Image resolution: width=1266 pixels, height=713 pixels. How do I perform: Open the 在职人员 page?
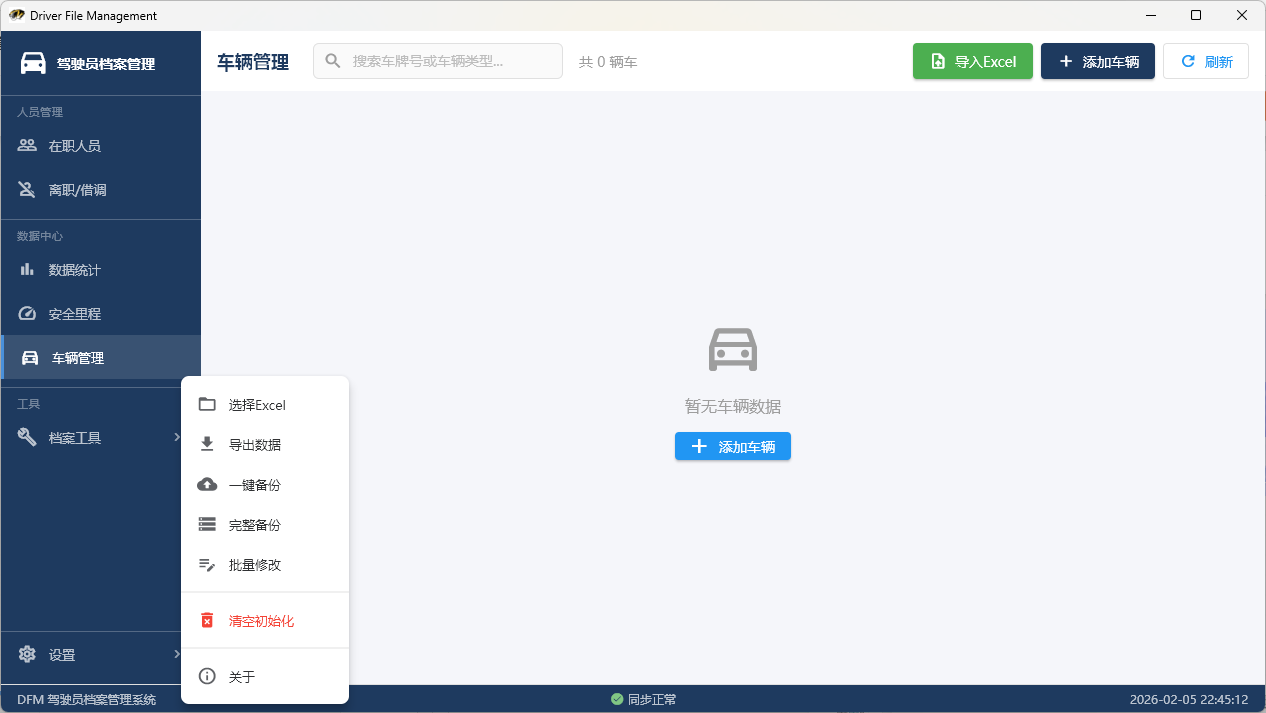(75, 146)
